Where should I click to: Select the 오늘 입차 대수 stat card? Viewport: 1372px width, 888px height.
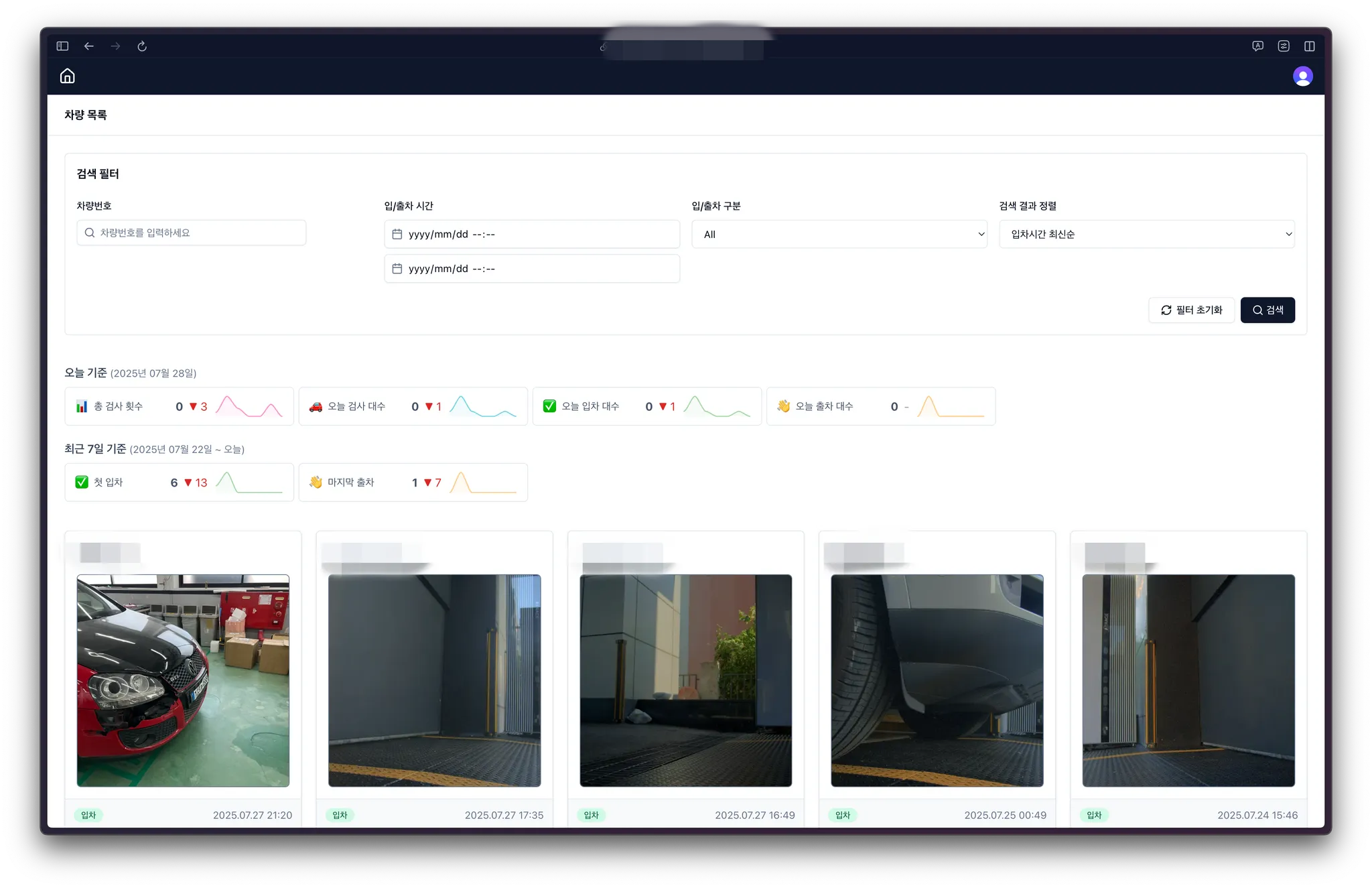pyautogui.click(x=646, y=406)
